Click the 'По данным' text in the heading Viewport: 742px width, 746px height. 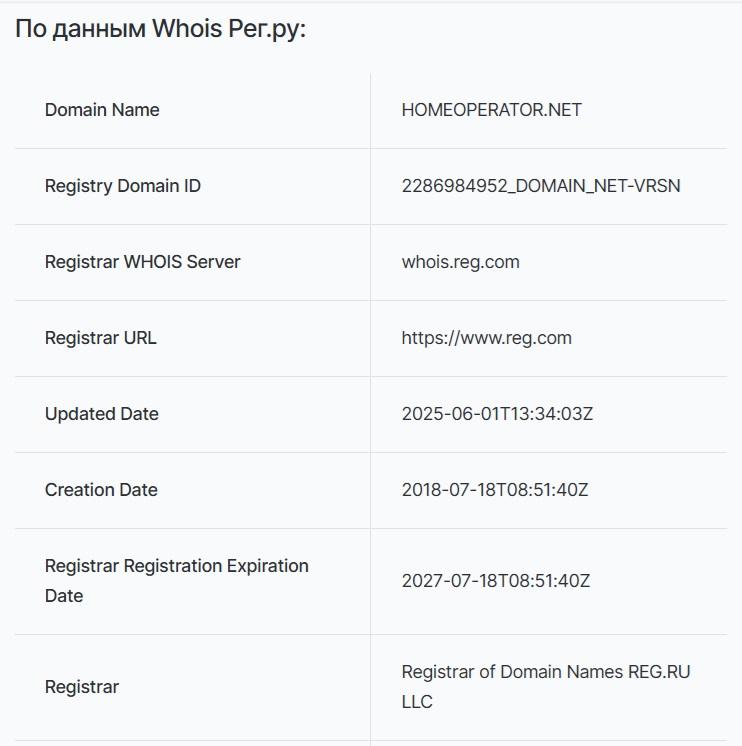pos(79,30)
